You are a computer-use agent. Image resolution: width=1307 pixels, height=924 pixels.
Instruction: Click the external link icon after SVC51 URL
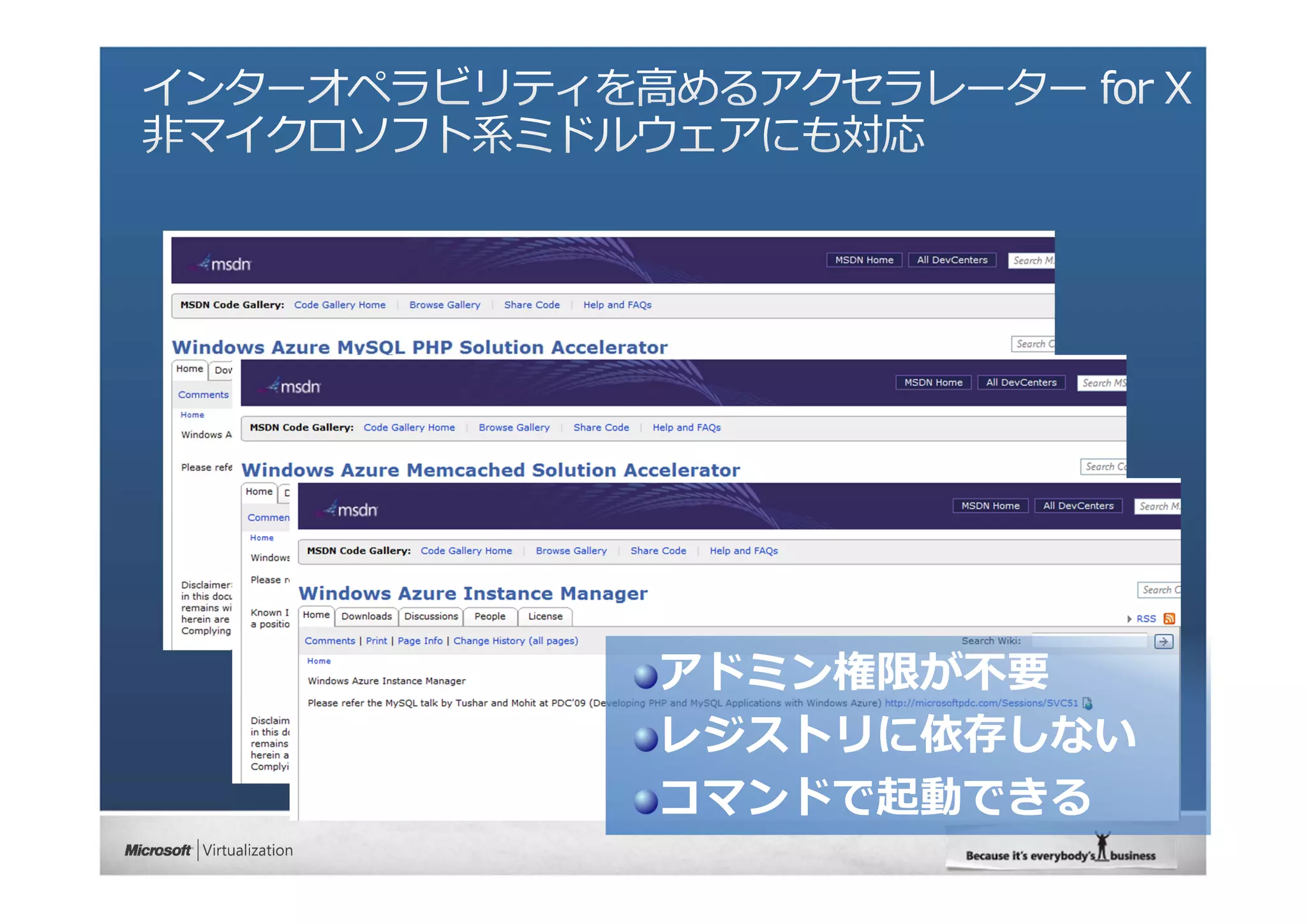pyautogui.click(x=1087, y=703)
